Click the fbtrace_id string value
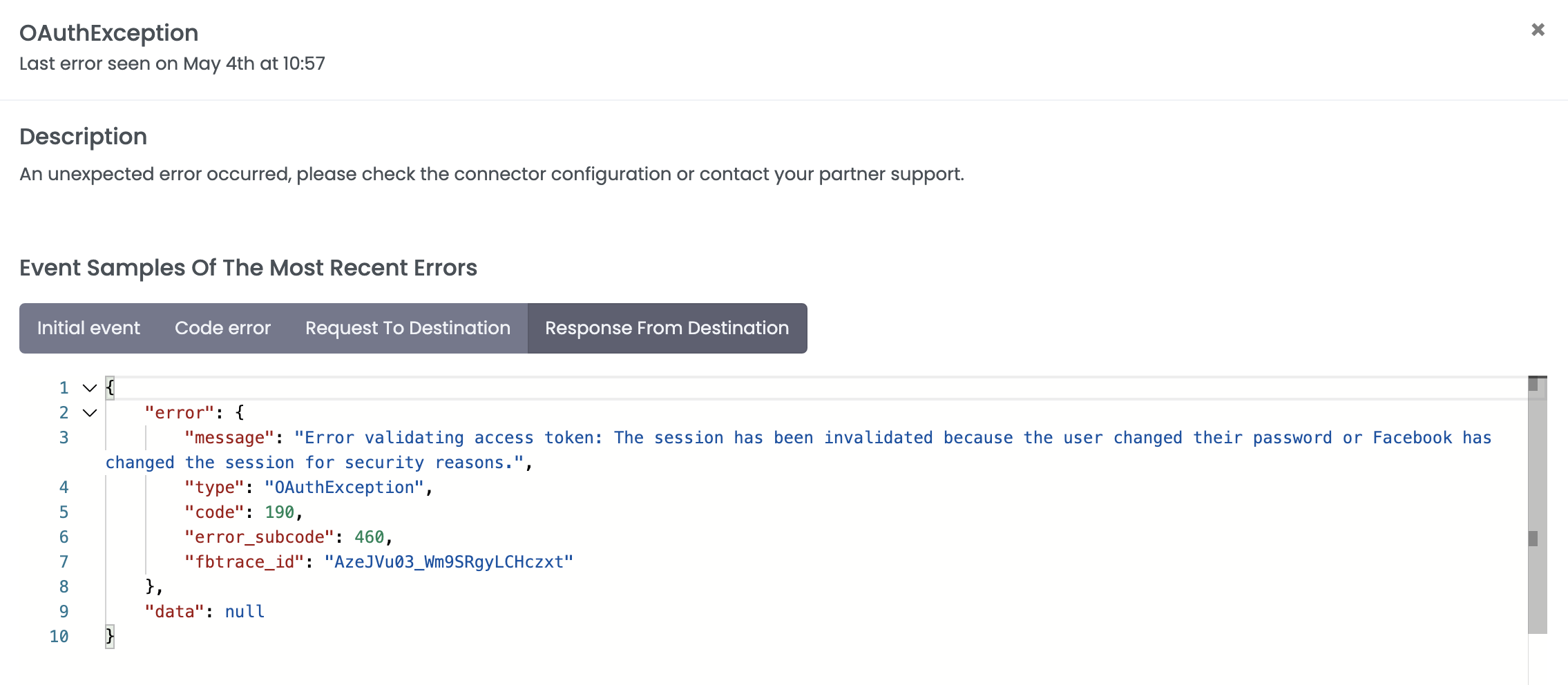Screen dimensions: 1568x685 [x=449, y=562]
